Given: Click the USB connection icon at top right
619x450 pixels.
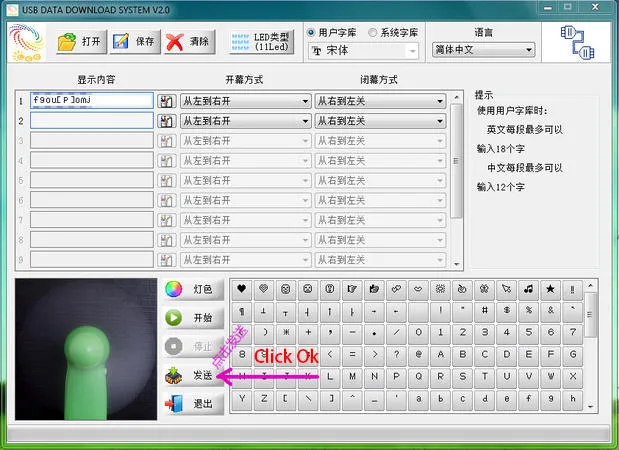Looking at the screenshot, I should coord(577,42).
